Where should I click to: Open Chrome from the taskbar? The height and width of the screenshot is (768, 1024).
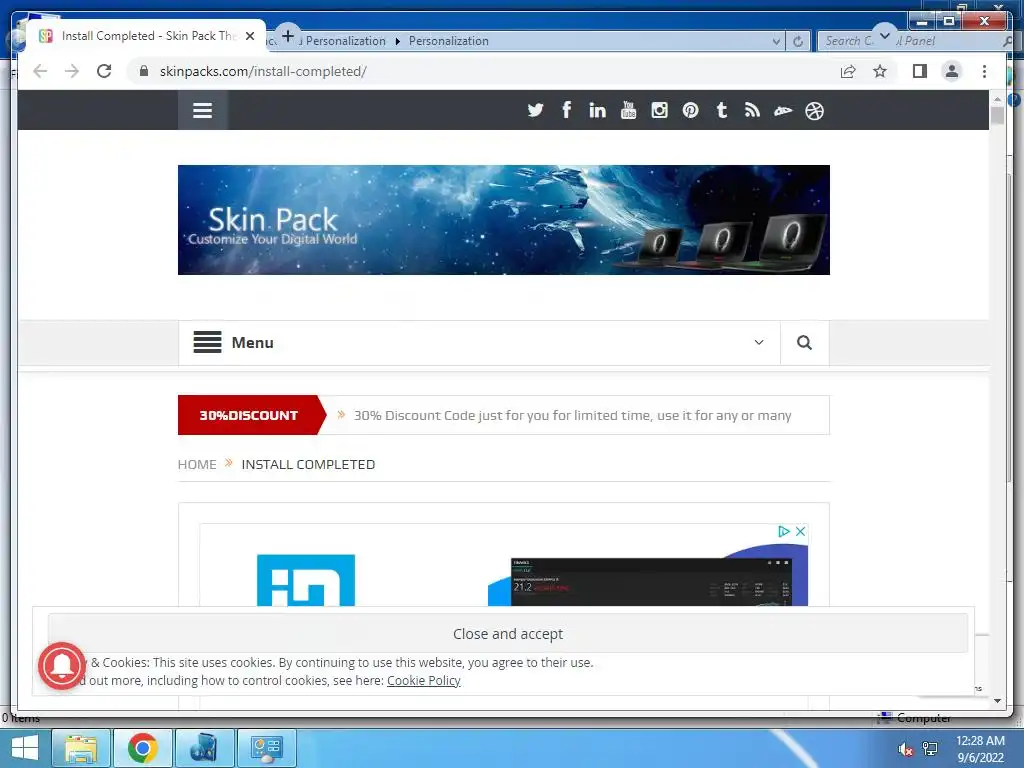pos(142,748)
